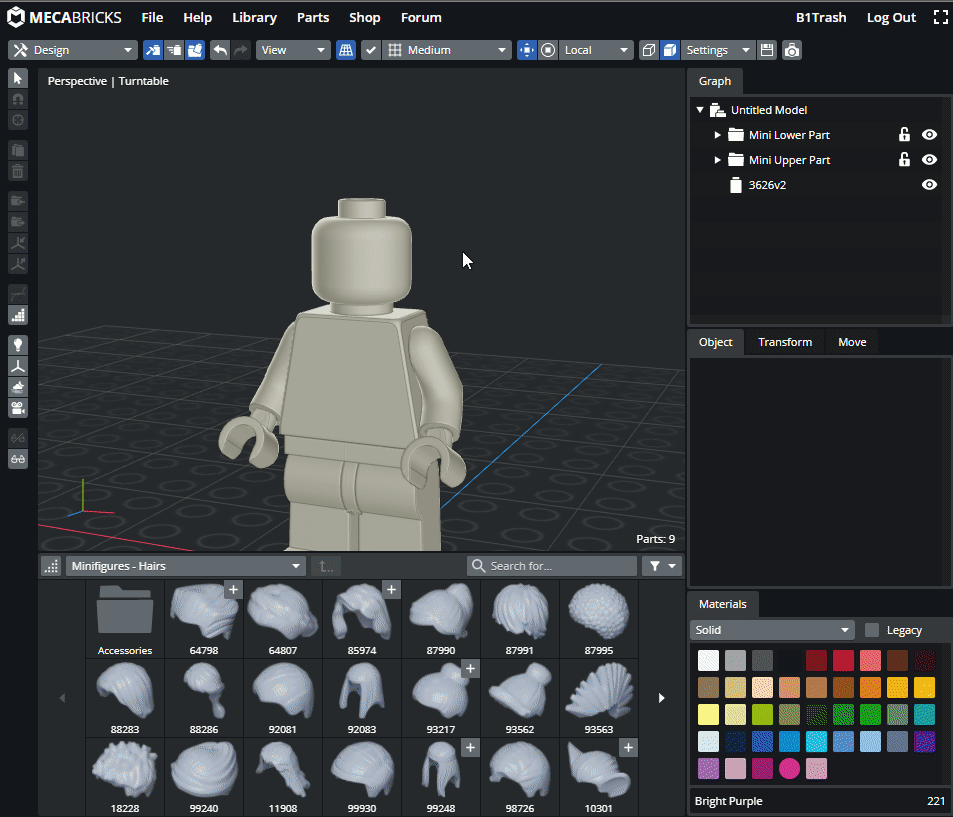Click the Log Out link
Screen dimensions: 953x817
(x=891, y=18)
